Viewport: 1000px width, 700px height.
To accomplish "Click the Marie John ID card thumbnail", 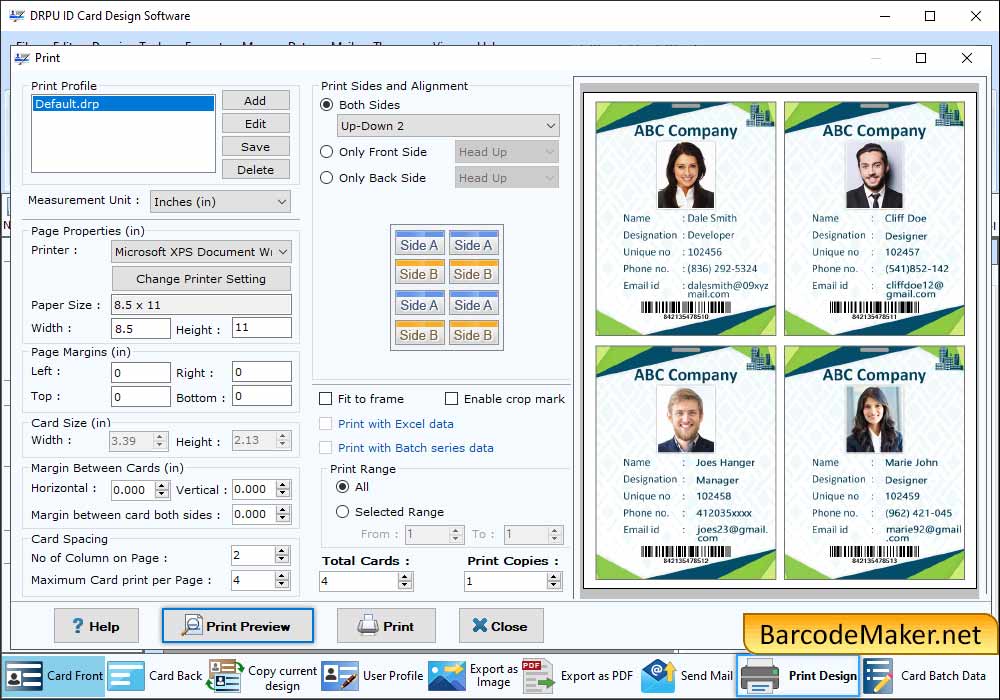I will click(x=874, y=463).
